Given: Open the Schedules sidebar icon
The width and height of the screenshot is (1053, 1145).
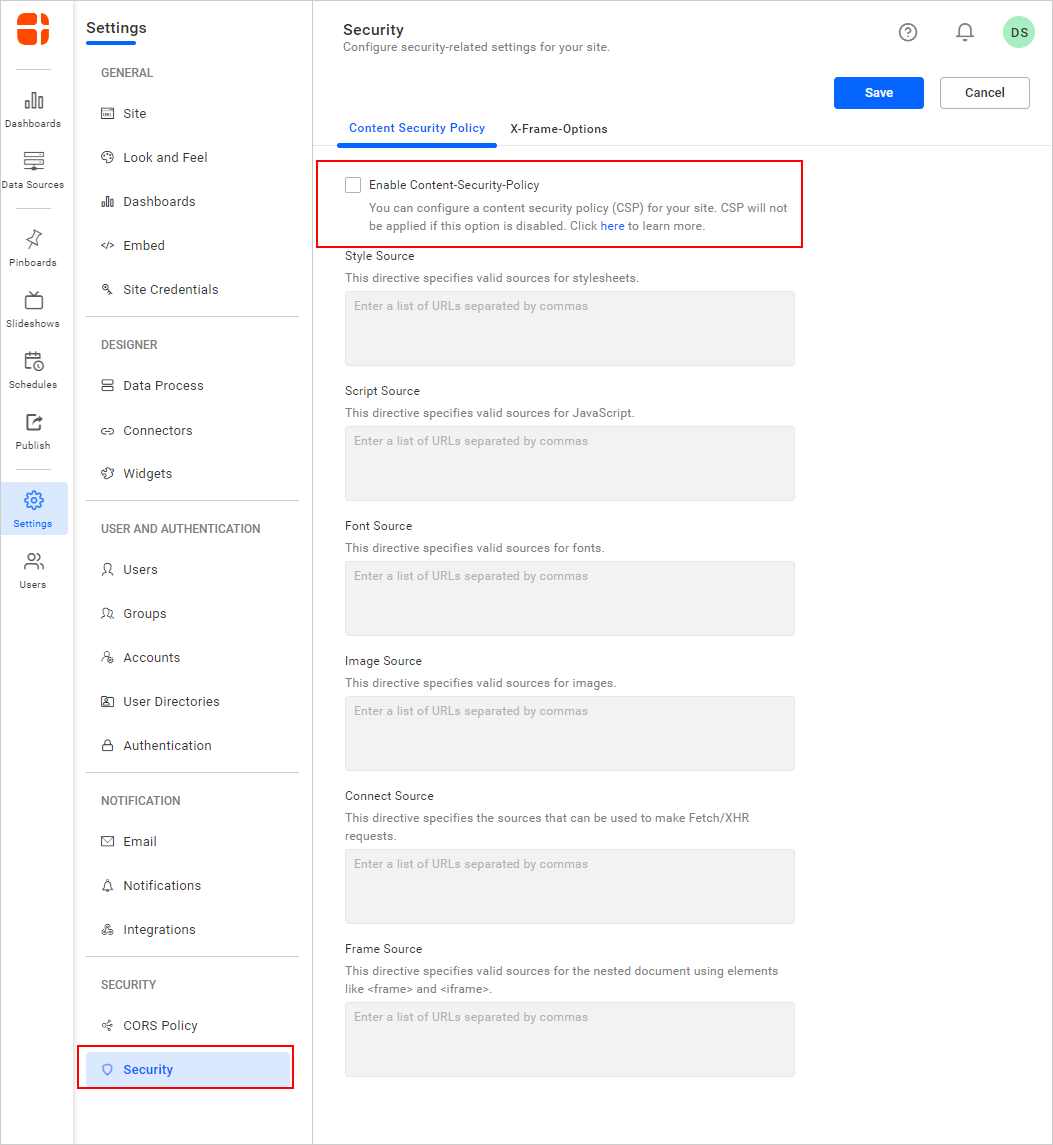Looking at the screenshot, I should coord(33,365).
